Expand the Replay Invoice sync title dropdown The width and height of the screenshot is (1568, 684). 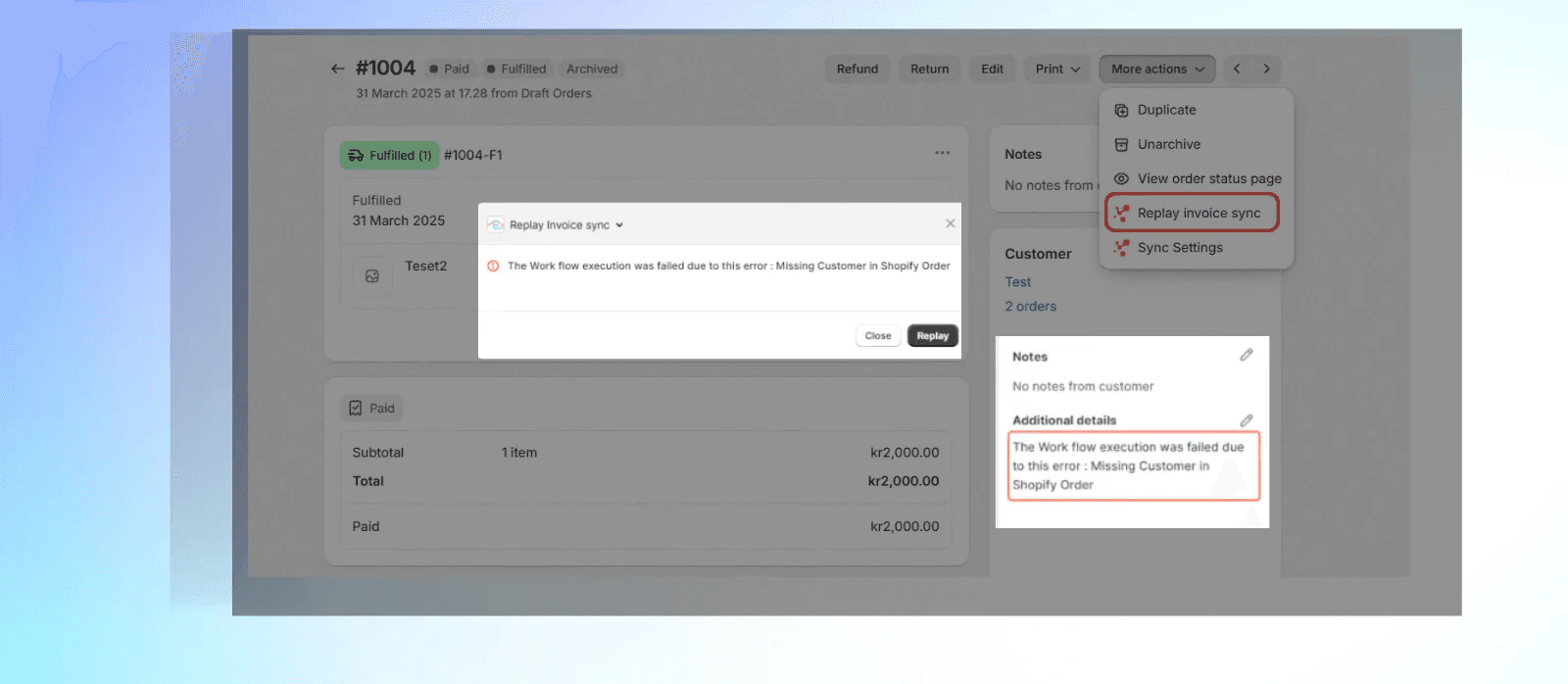click(x=619, y=225)
